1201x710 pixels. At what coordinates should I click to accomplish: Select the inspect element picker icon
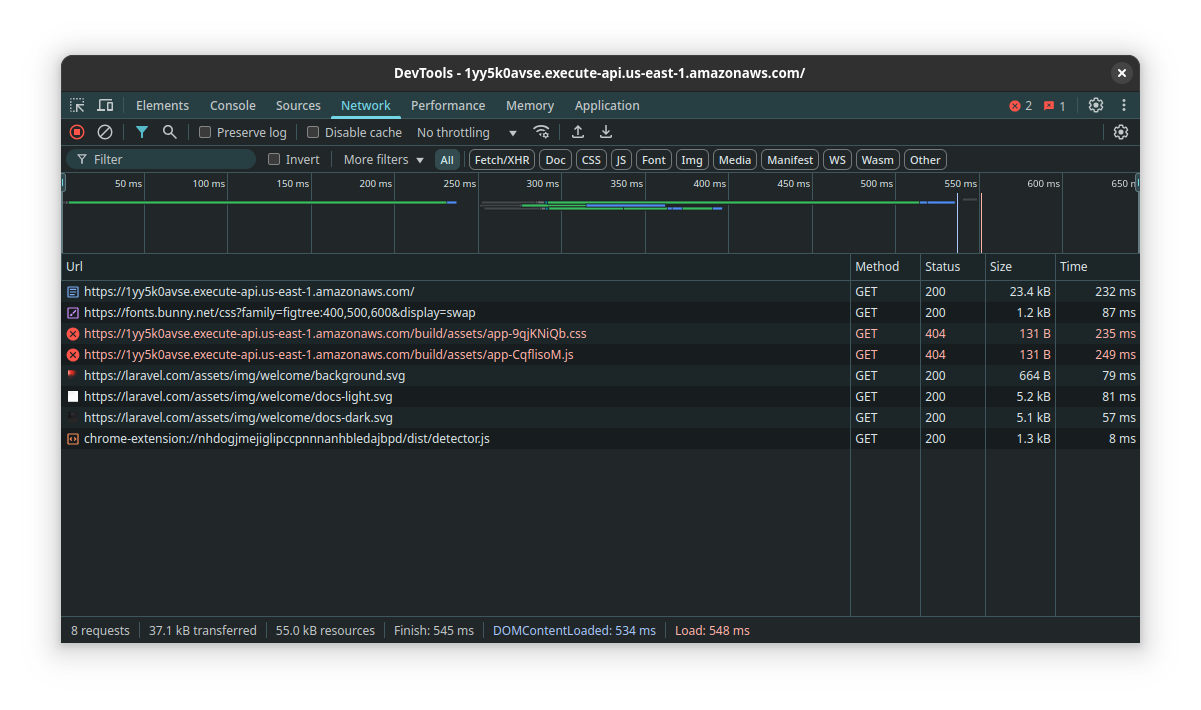point(77,105)
